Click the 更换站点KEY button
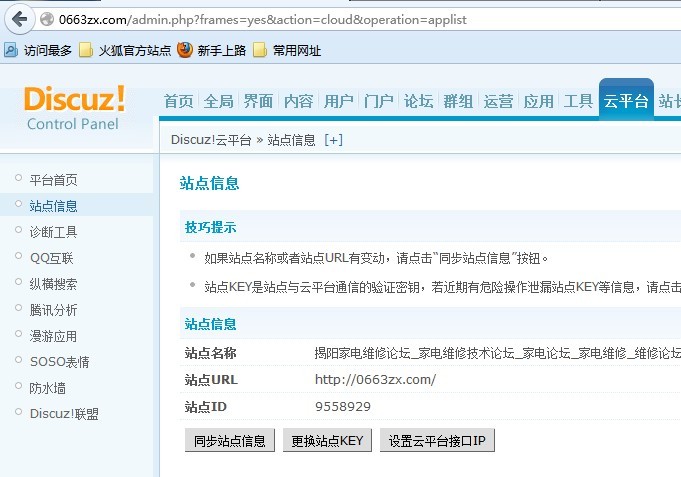The height and width of the screenshot is (477, 681). pos(327,441)
